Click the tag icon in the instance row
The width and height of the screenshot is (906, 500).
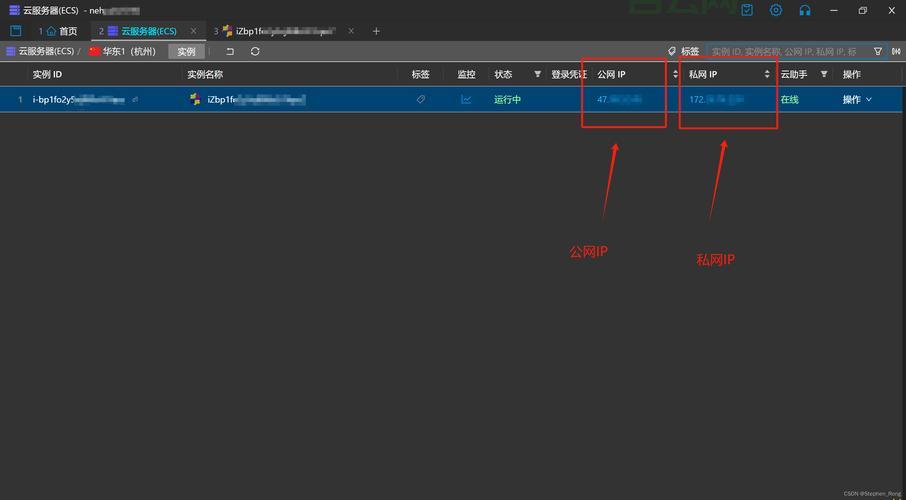(420, 100)
